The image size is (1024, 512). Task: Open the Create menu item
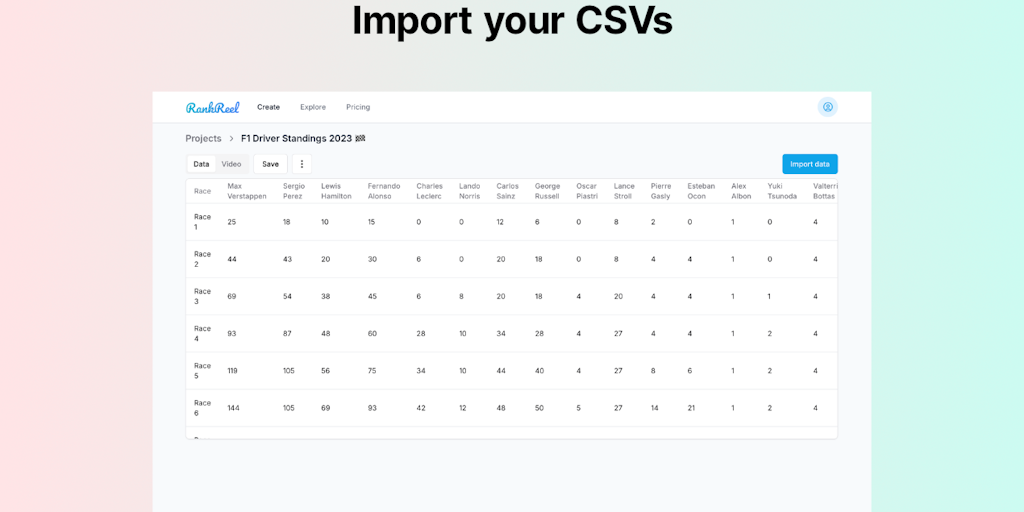(268, 107)
